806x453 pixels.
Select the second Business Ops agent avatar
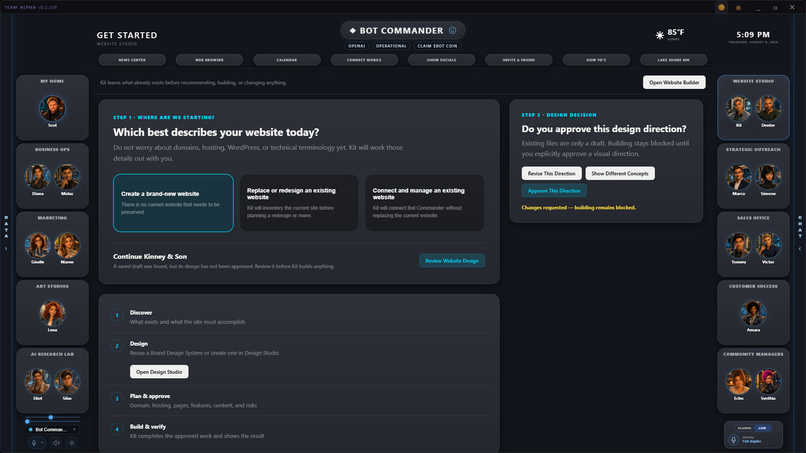pos(67,177)
